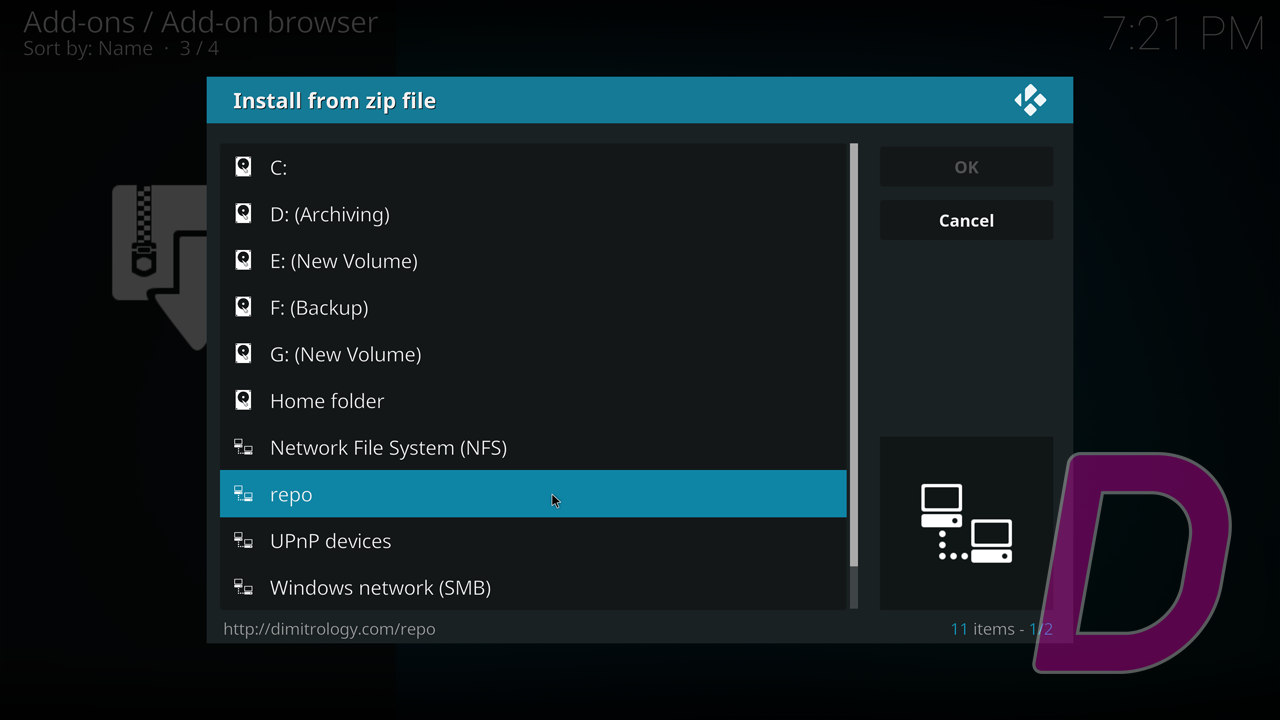The height and width of the screenshot is (720, 1280).
Task: Click the Windows network (SMB) icon
Action: 243,587
